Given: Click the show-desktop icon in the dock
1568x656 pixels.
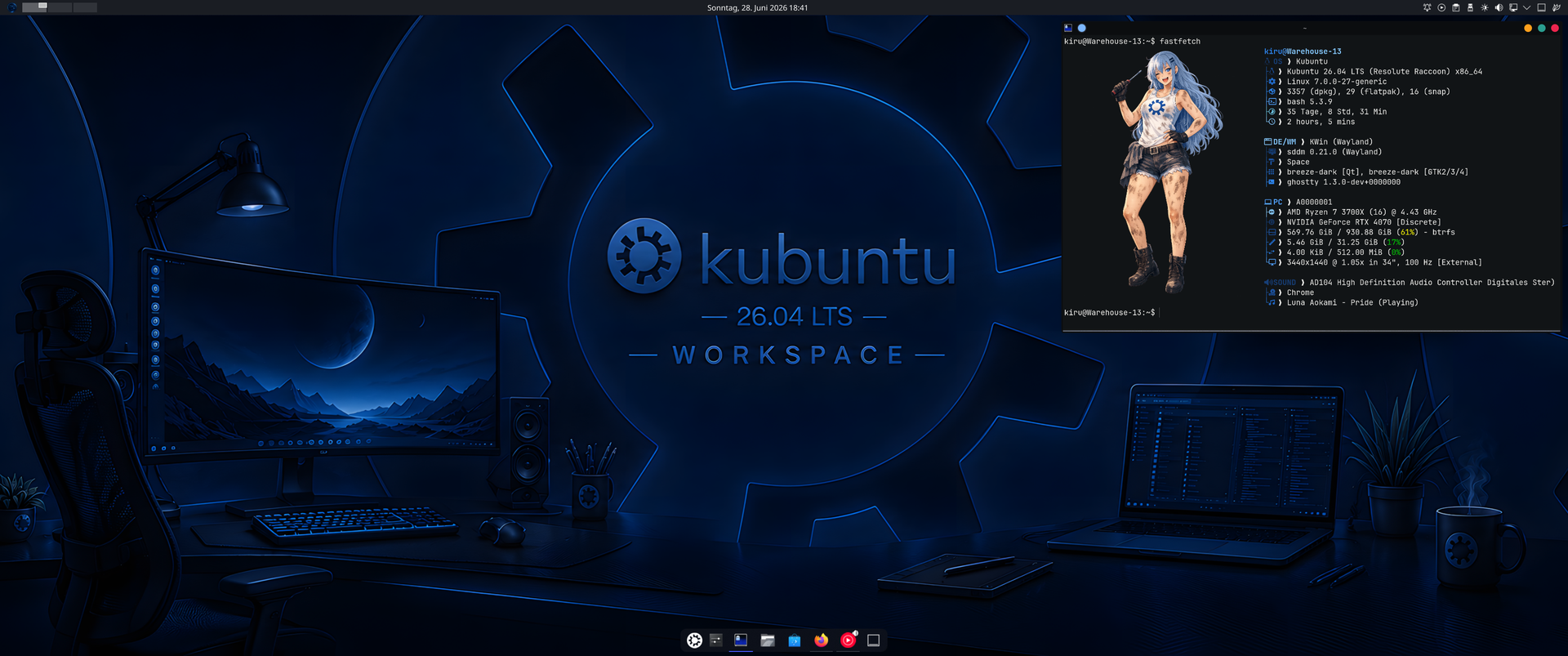Looking at the screenshot, I should (x=873, y=640).
